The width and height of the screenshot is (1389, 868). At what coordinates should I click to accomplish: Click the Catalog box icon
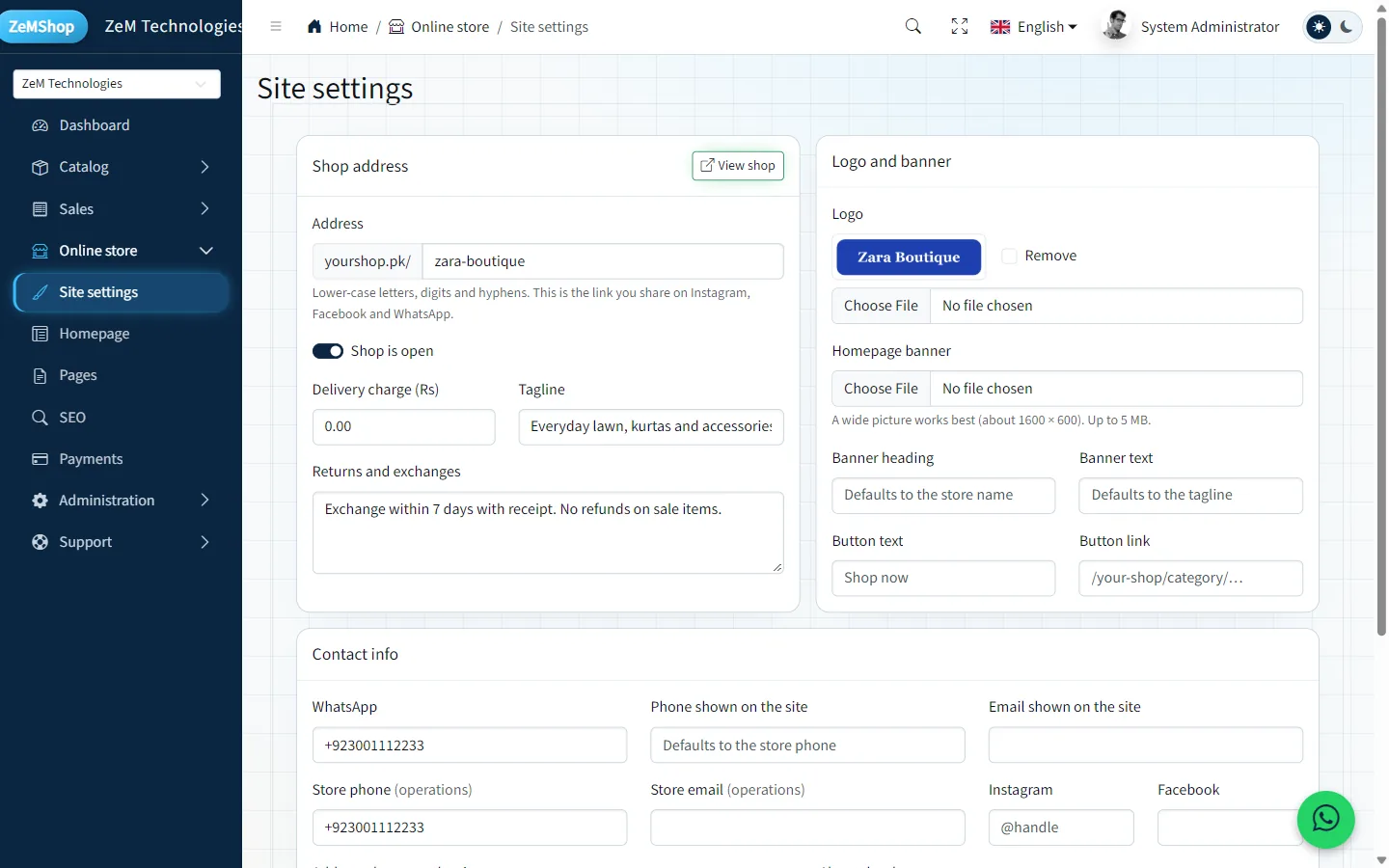coord(40,167)
